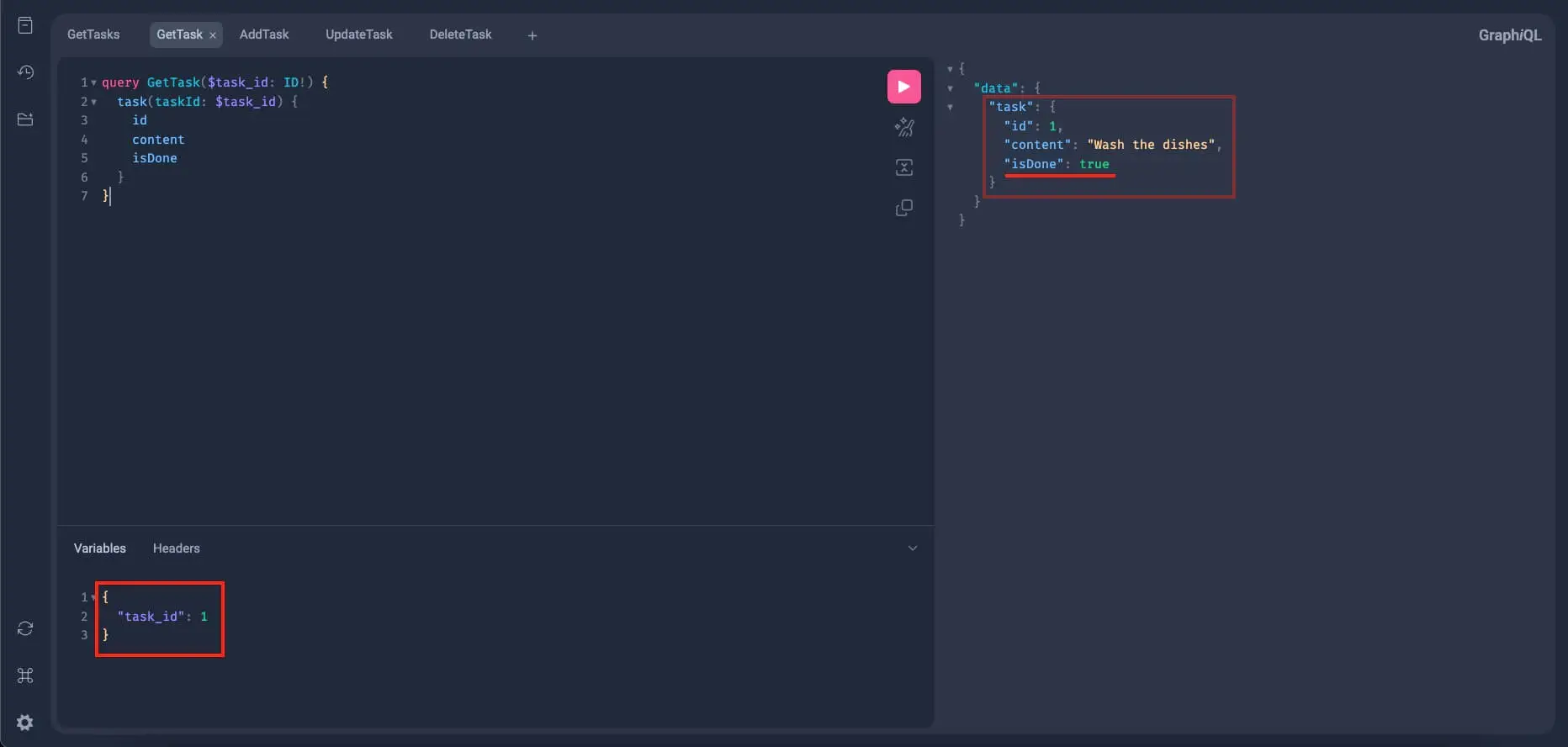Run the GetTask query with play button
The width and height of the screenshot is (1568, 747).
(903, 87)
